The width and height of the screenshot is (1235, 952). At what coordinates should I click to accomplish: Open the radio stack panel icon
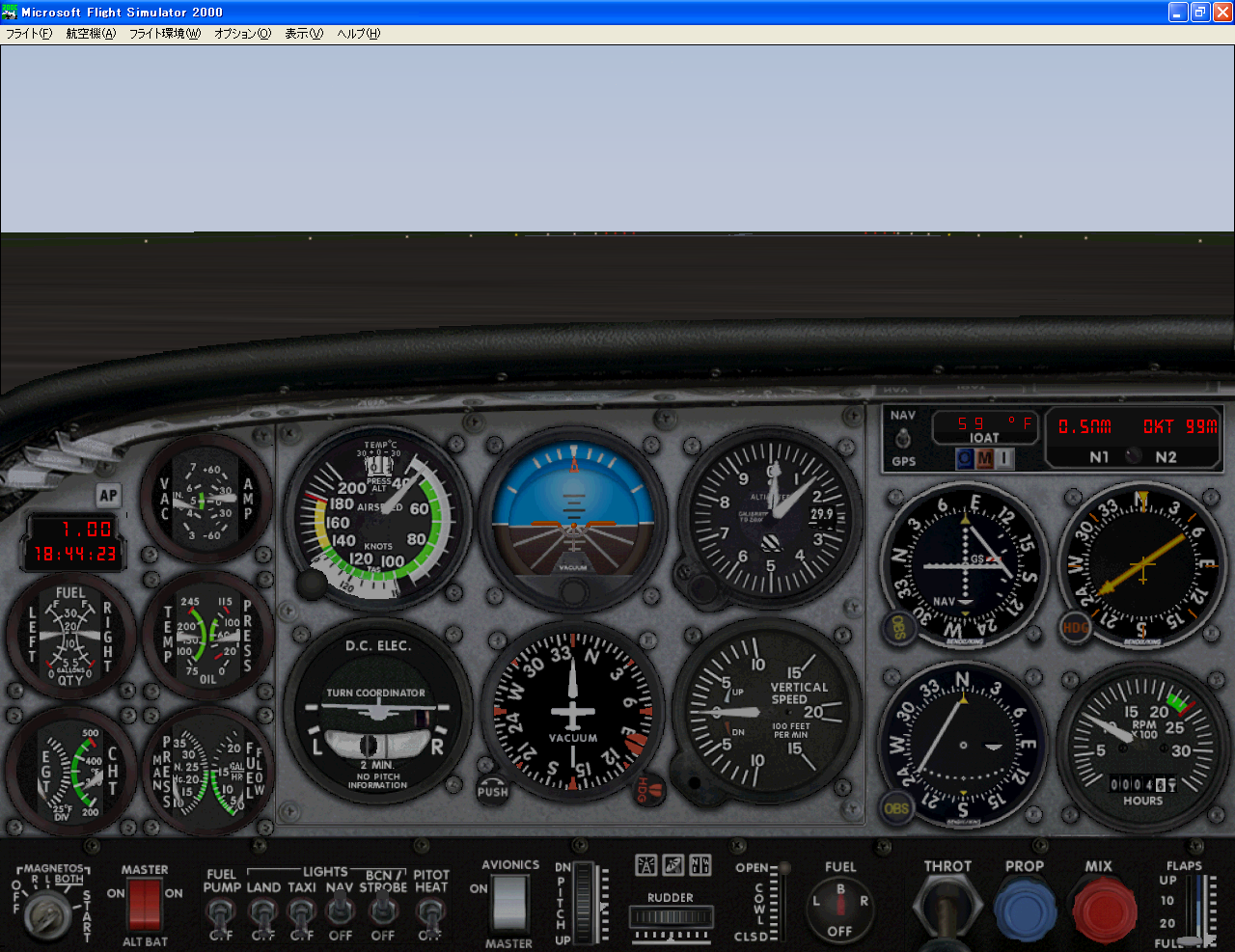(645, 864)
